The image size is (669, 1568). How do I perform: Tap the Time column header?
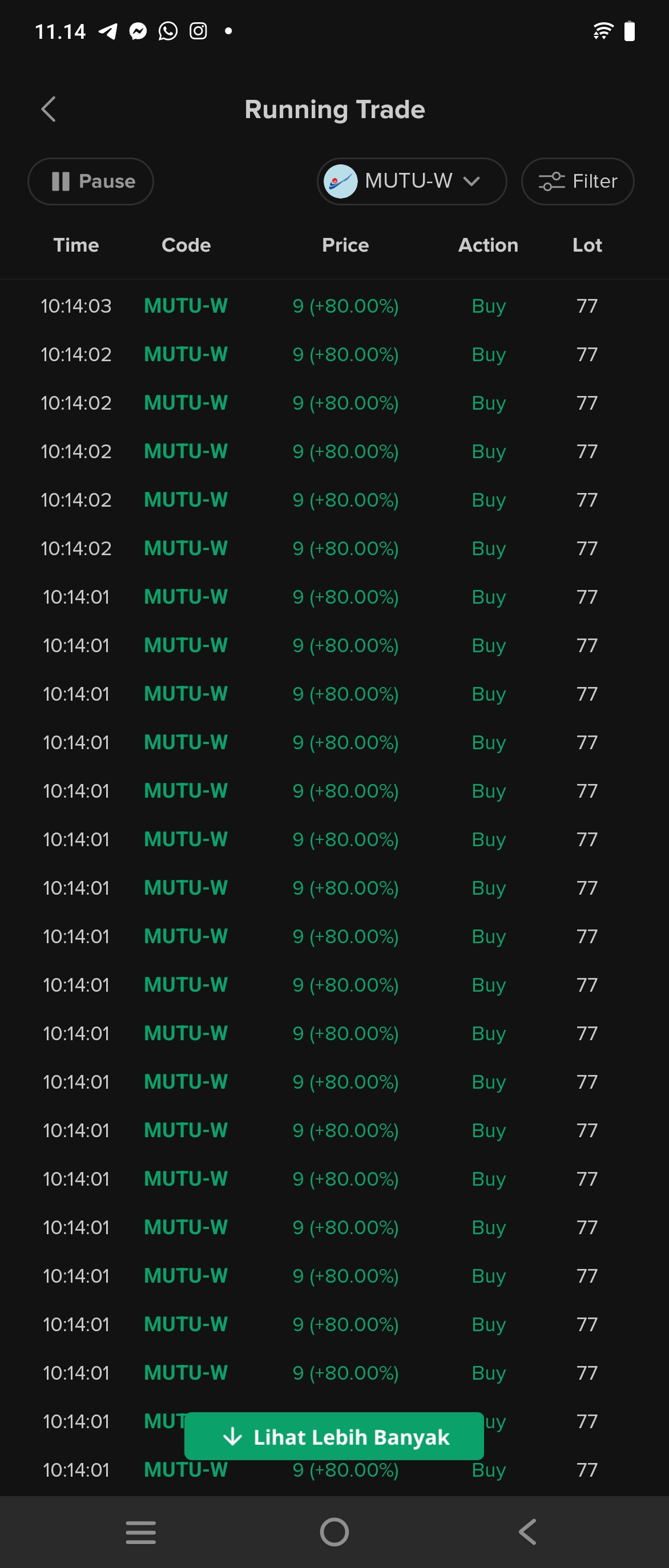pos(76,245)
